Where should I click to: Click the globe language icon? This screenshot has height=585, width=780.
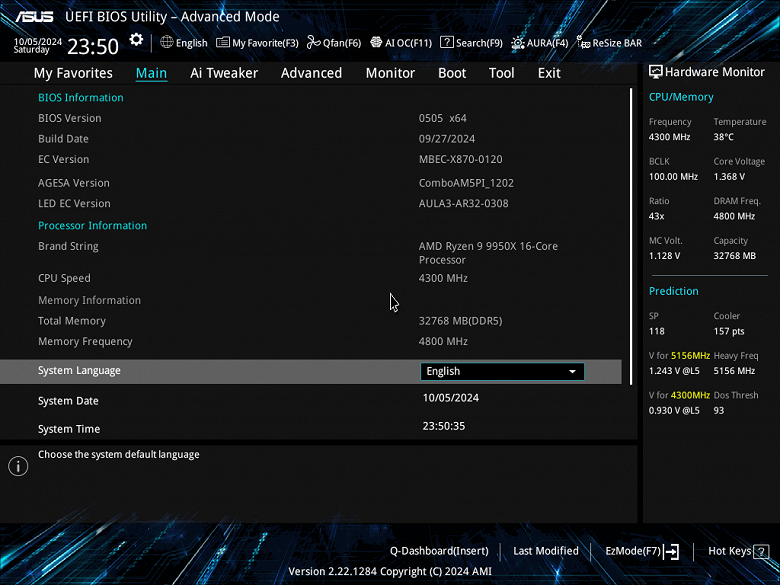click(x=167, y=42)
